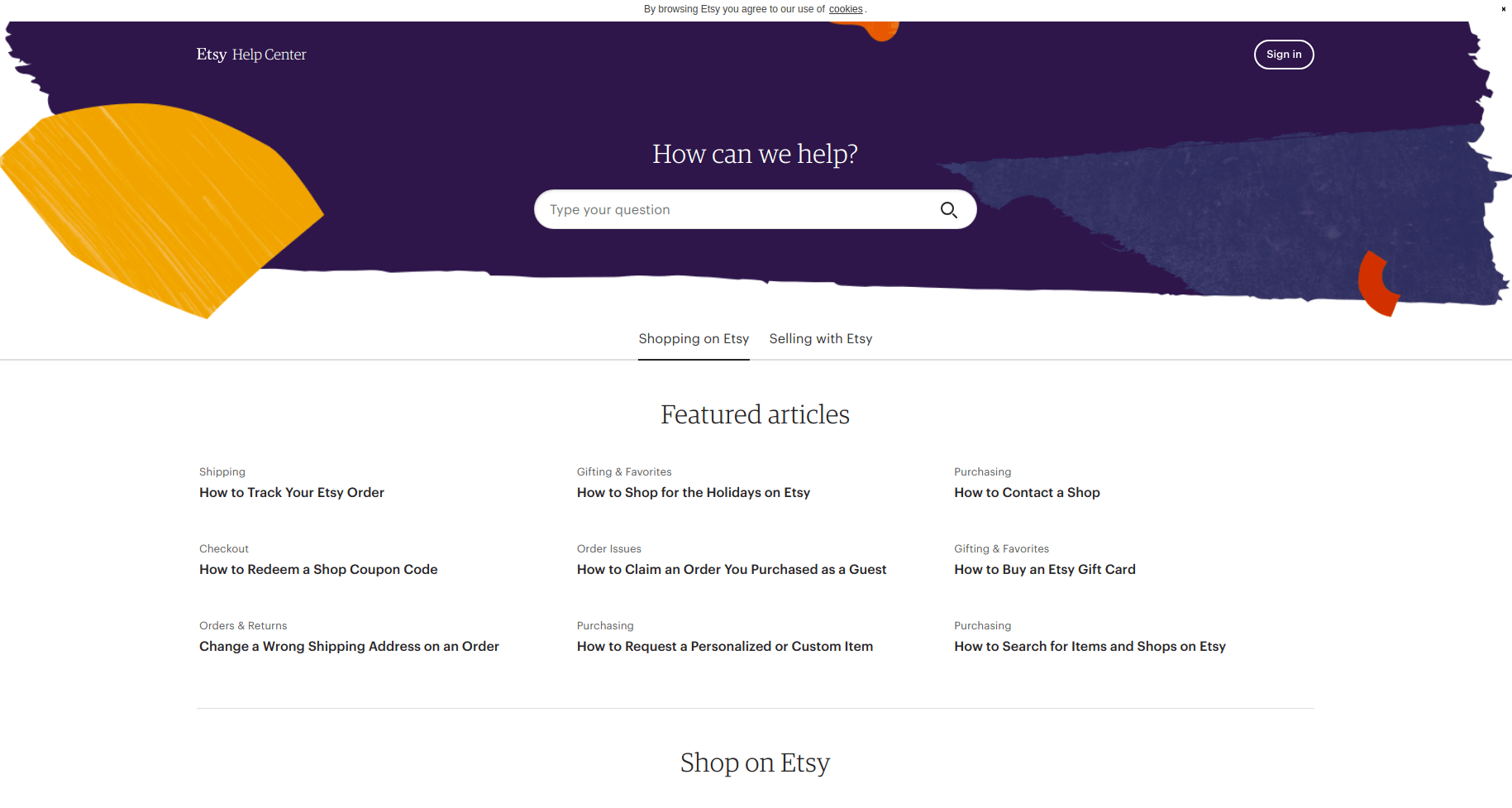
Task: Open How to Request a Personalized Item
Action: (x=725, y=647)
